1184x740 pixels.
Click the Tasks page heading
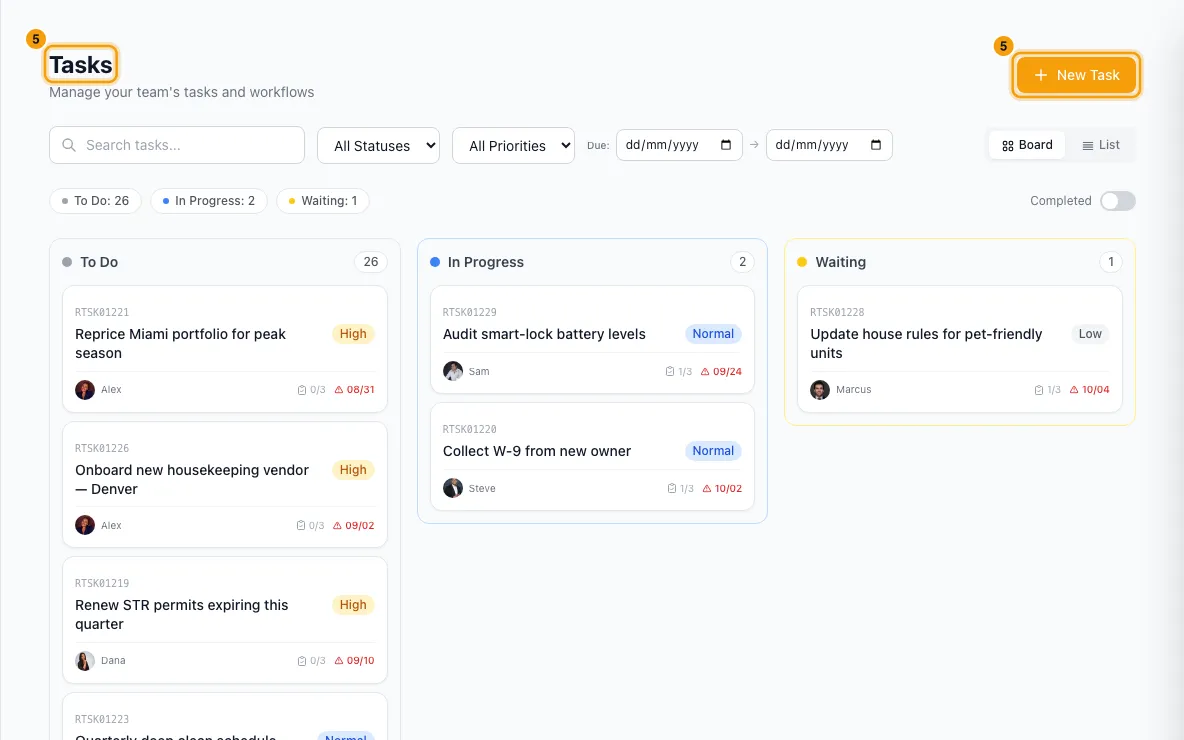(81, 64)
